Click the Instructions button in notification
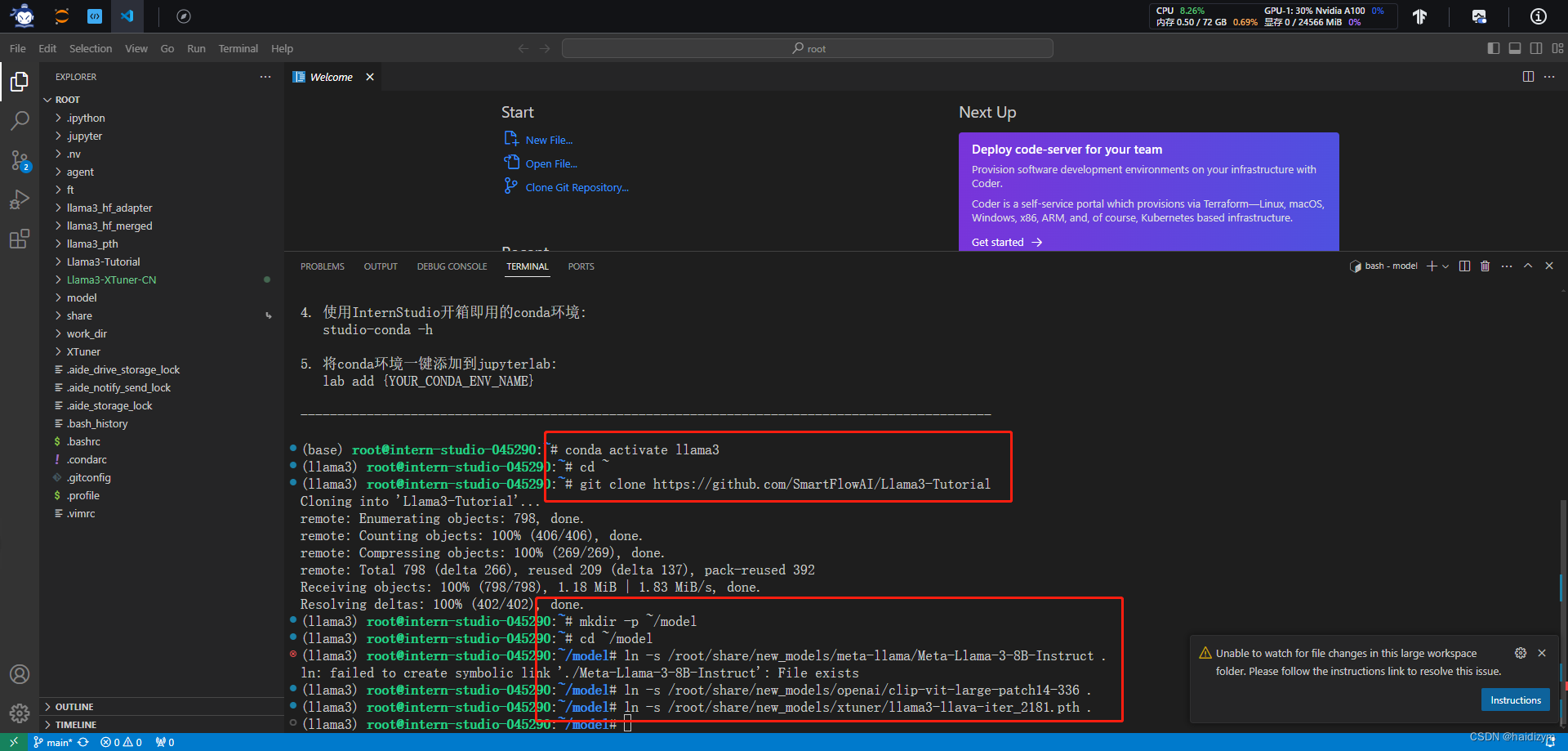 tap(1516, 700)
